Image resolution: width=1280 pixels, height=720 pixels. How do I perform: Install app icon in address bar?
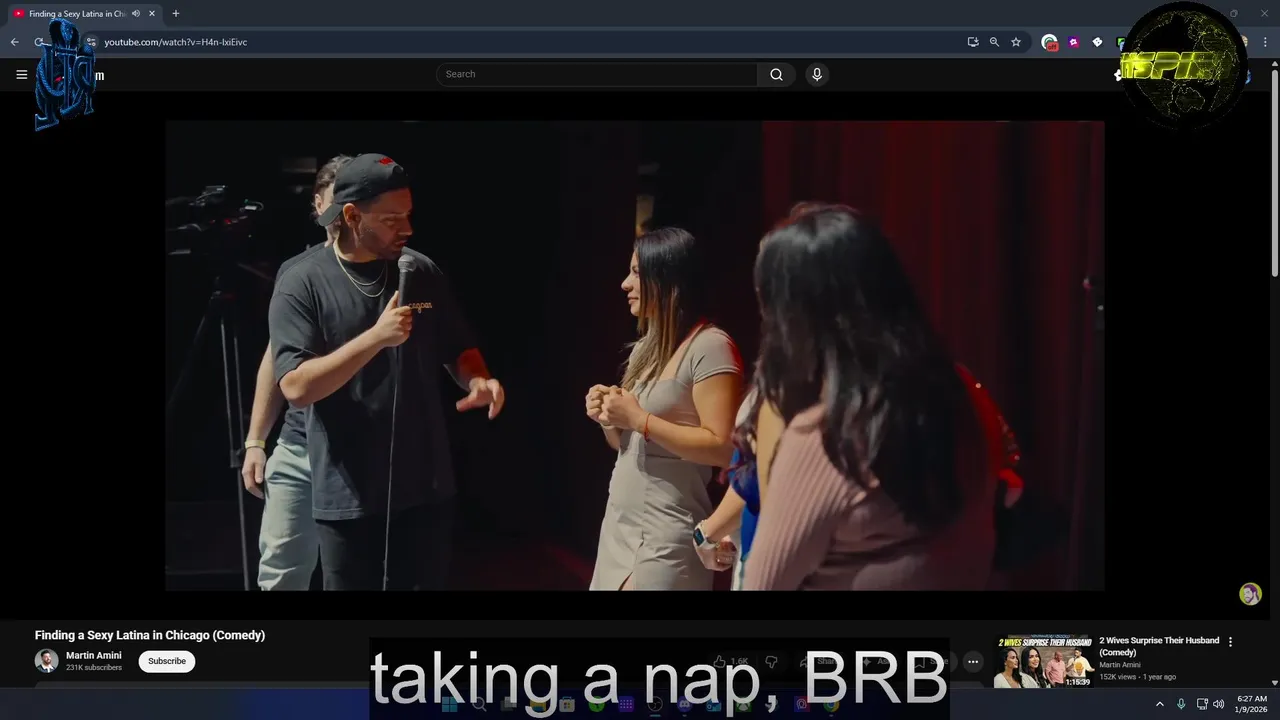[x=973, y=42]
